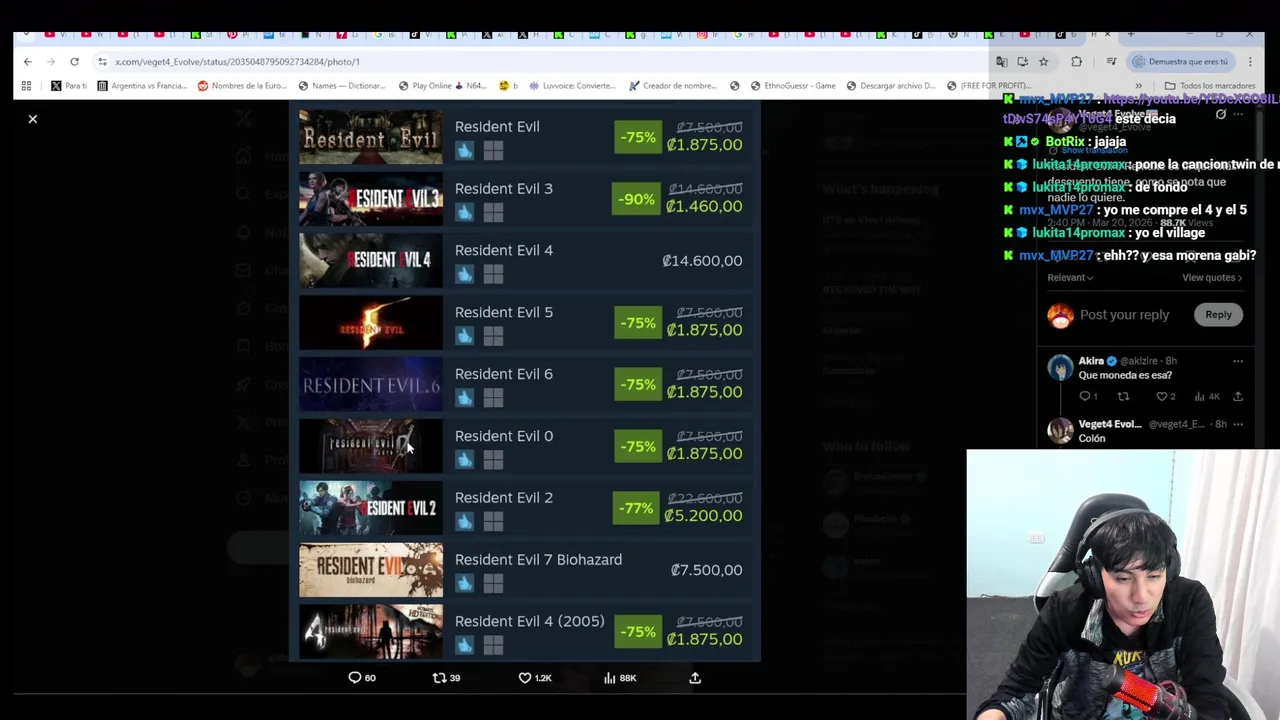The width and height of the screenshot is (1280, 720).
Task: Click the -90% discount badge for Resident Evil 3
Action: tap(637, 199)
